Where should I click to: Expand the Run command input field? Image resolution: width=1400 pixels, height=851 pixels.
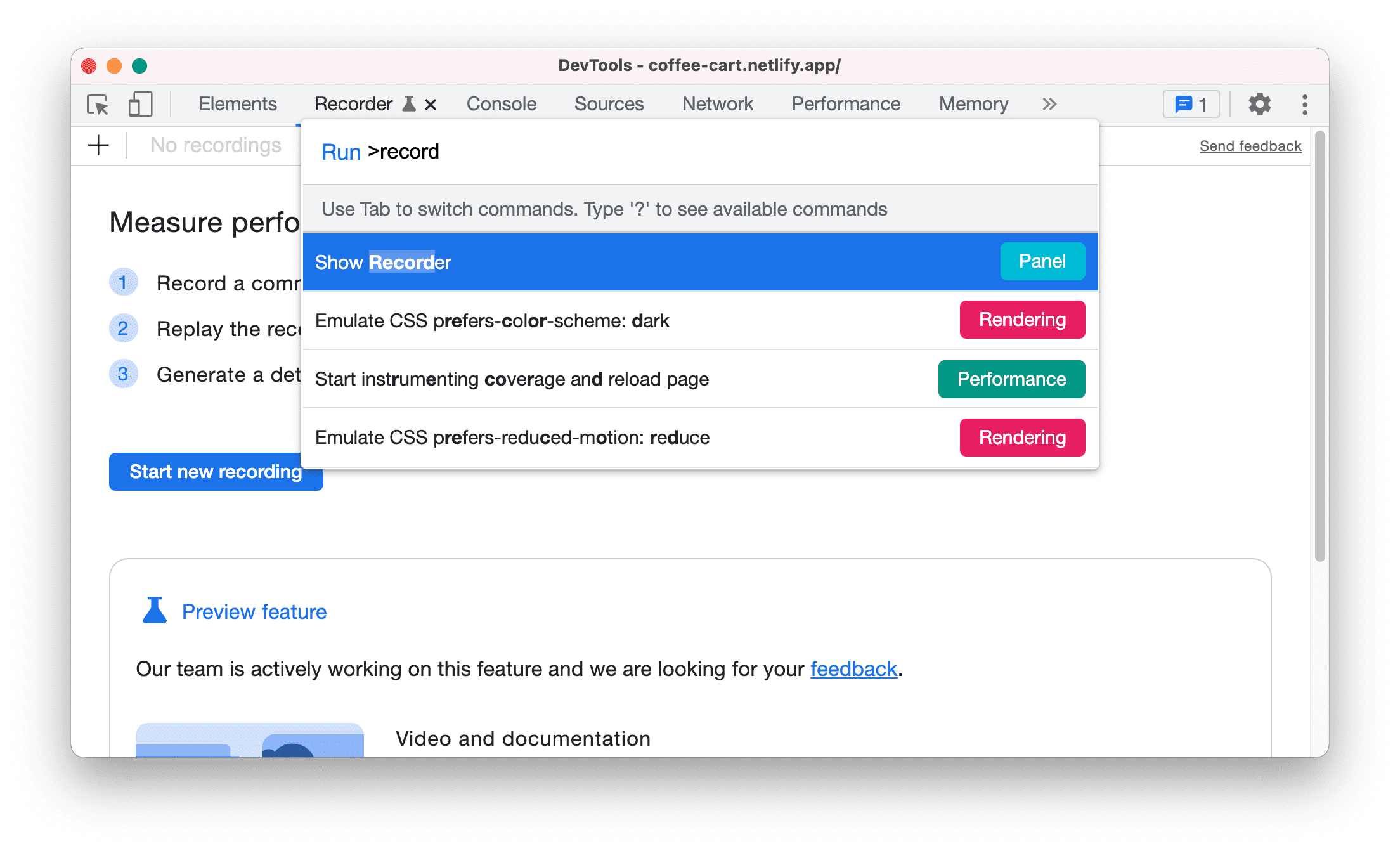coord(700,151)
